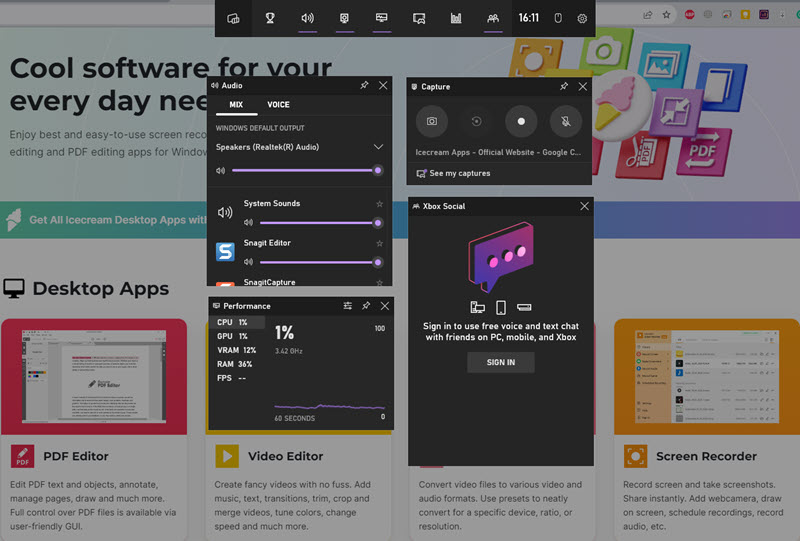Switch to the MIX tab
Screen dimensions: 800x541
tap(236, 105)
